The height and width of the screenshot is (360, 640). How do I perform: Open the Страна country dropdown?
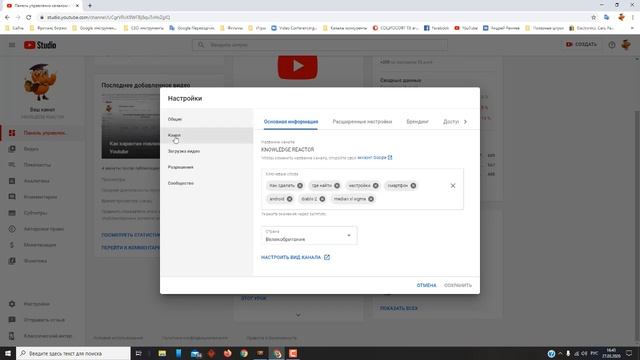309,236
